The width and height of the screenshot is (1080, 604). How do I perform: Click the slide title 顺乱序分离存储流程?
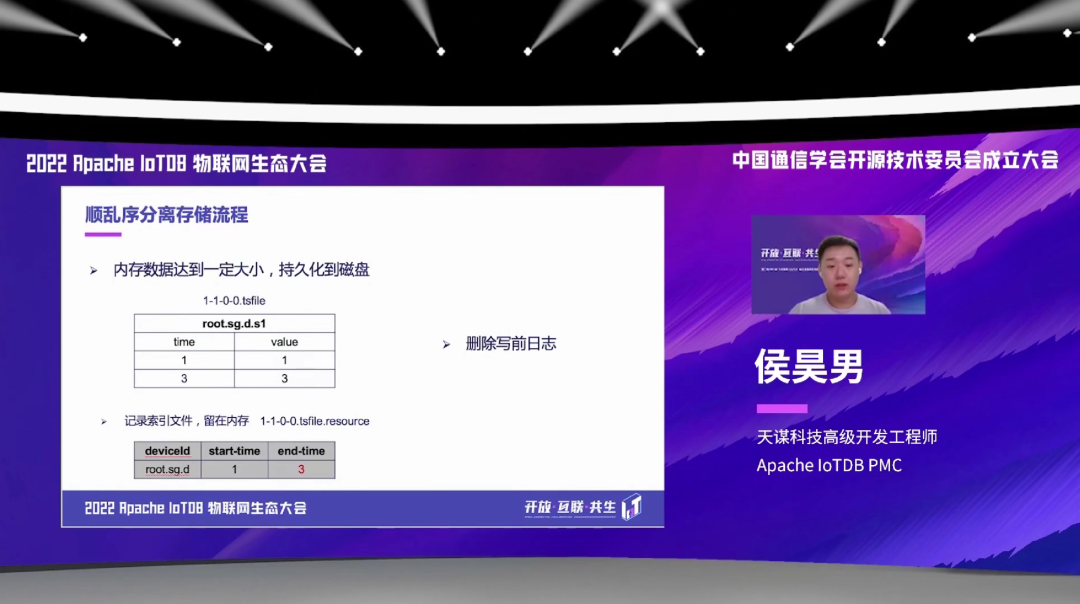(x=167, y=215)
